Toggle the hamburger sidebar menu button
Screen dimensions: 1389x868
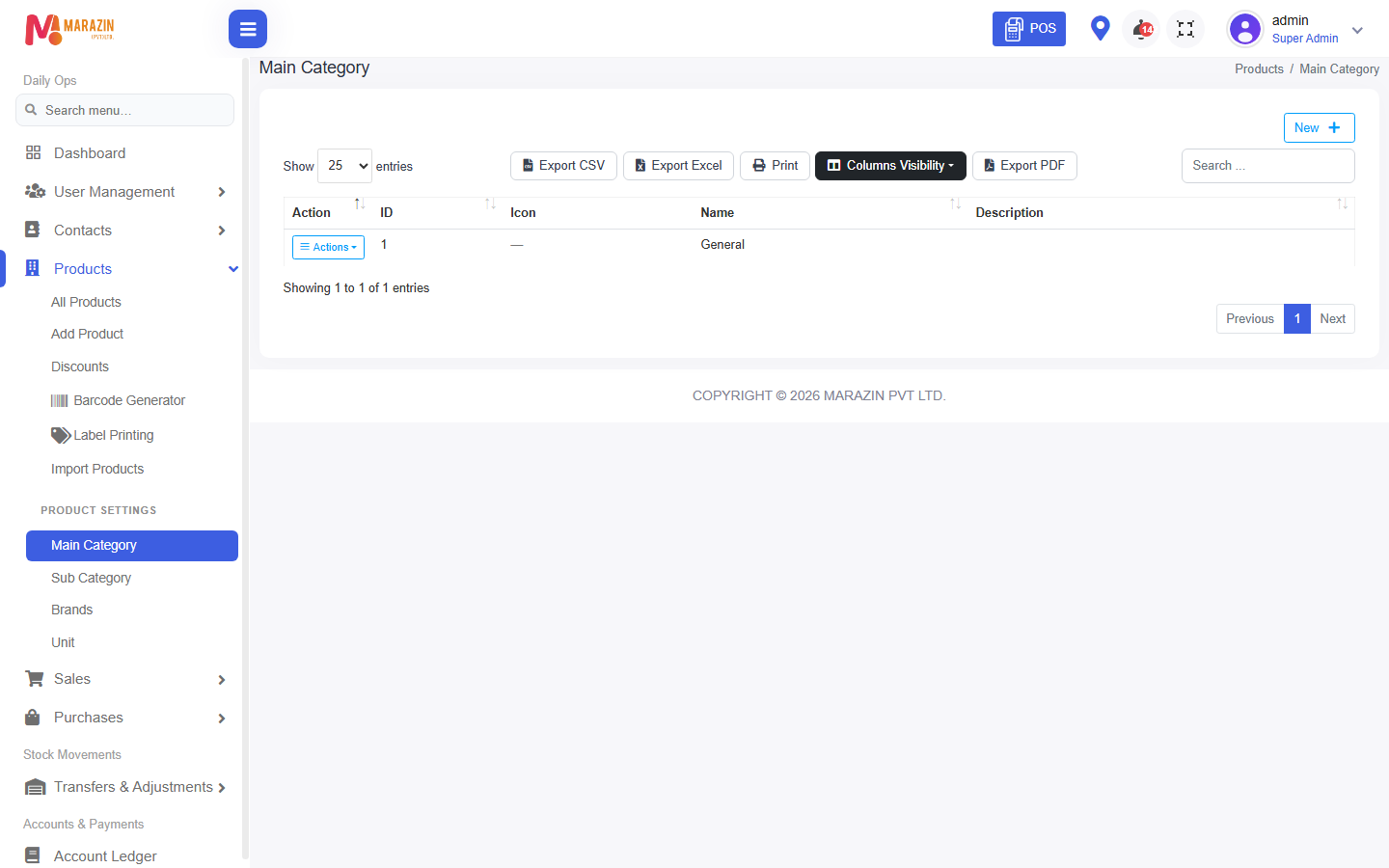click(248, 29)
